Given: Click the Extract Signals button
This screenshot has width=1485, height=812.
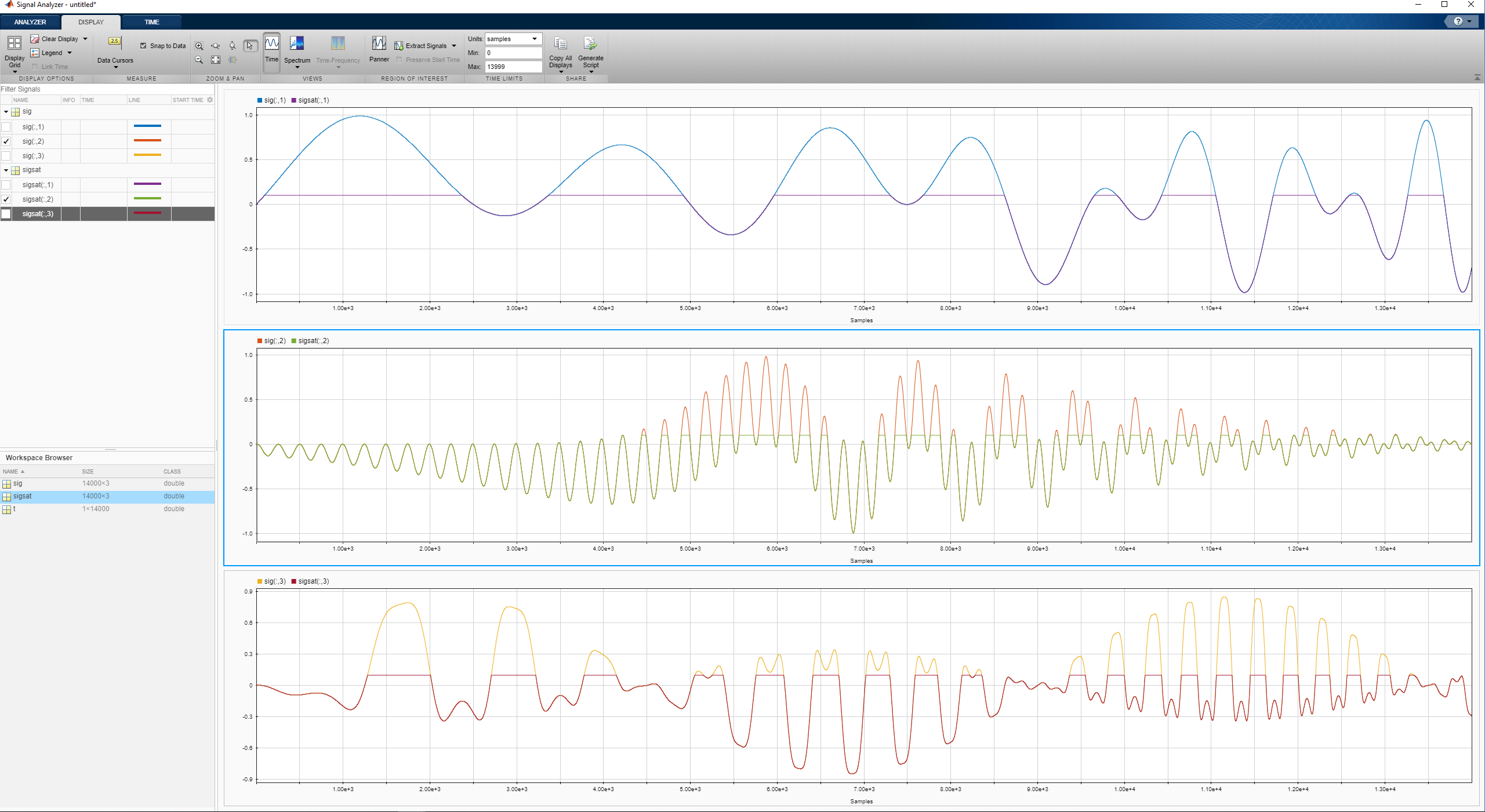Looking at the screenshot, I should coord(421,46).
